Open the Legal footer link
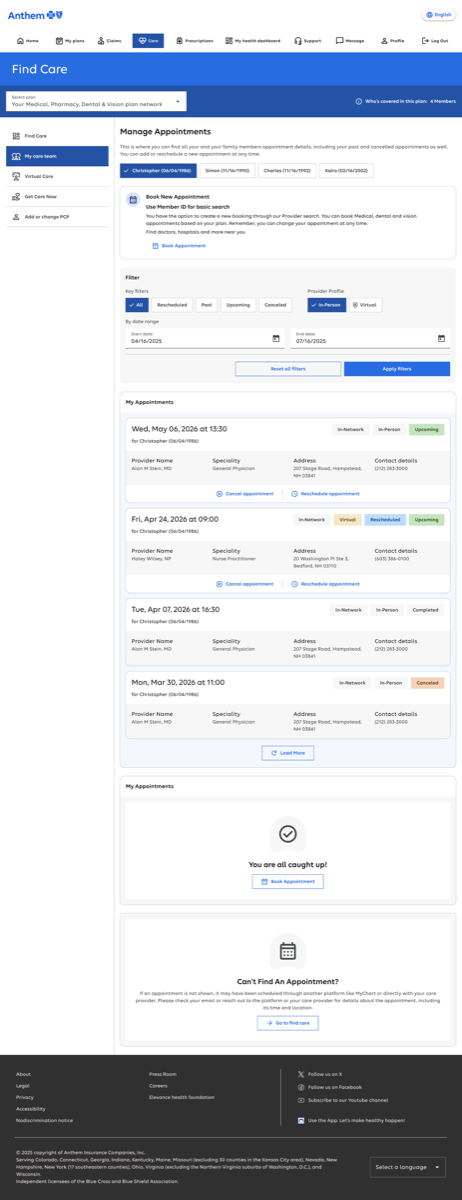The image size is (462, 1200). [x=23, y=1086]
